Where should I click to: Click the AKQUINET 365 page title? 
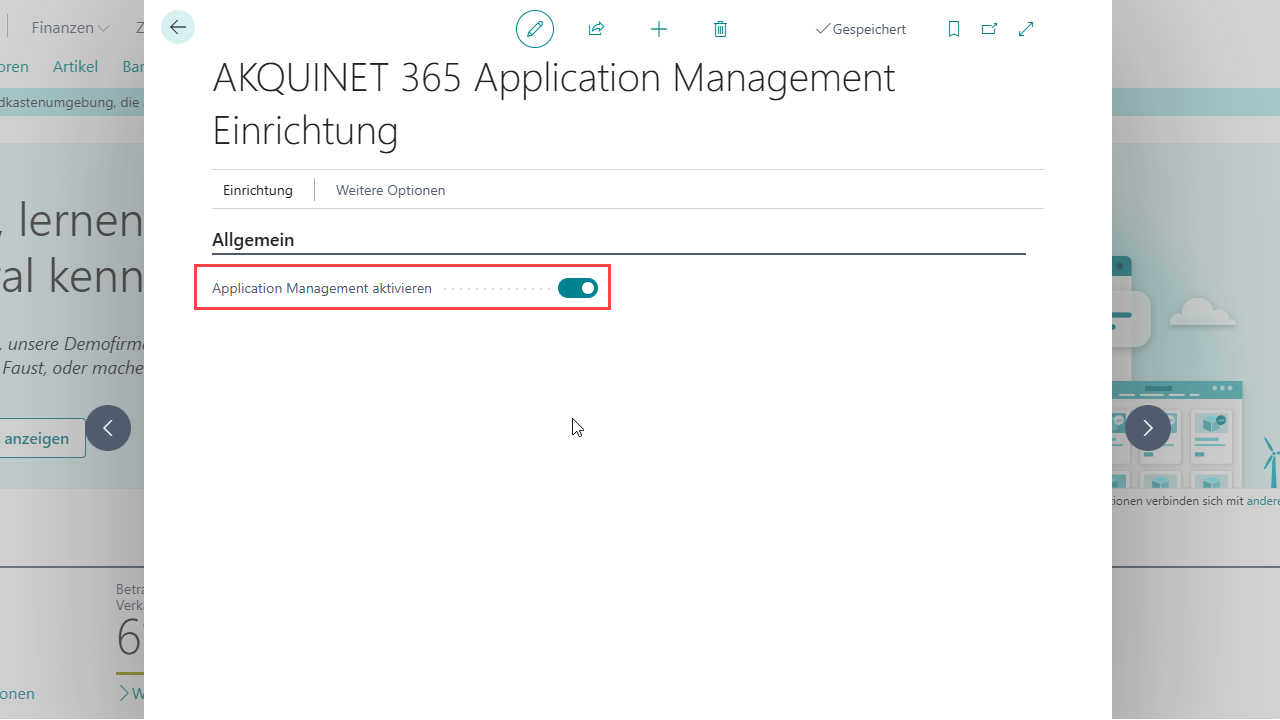(554, 104)
